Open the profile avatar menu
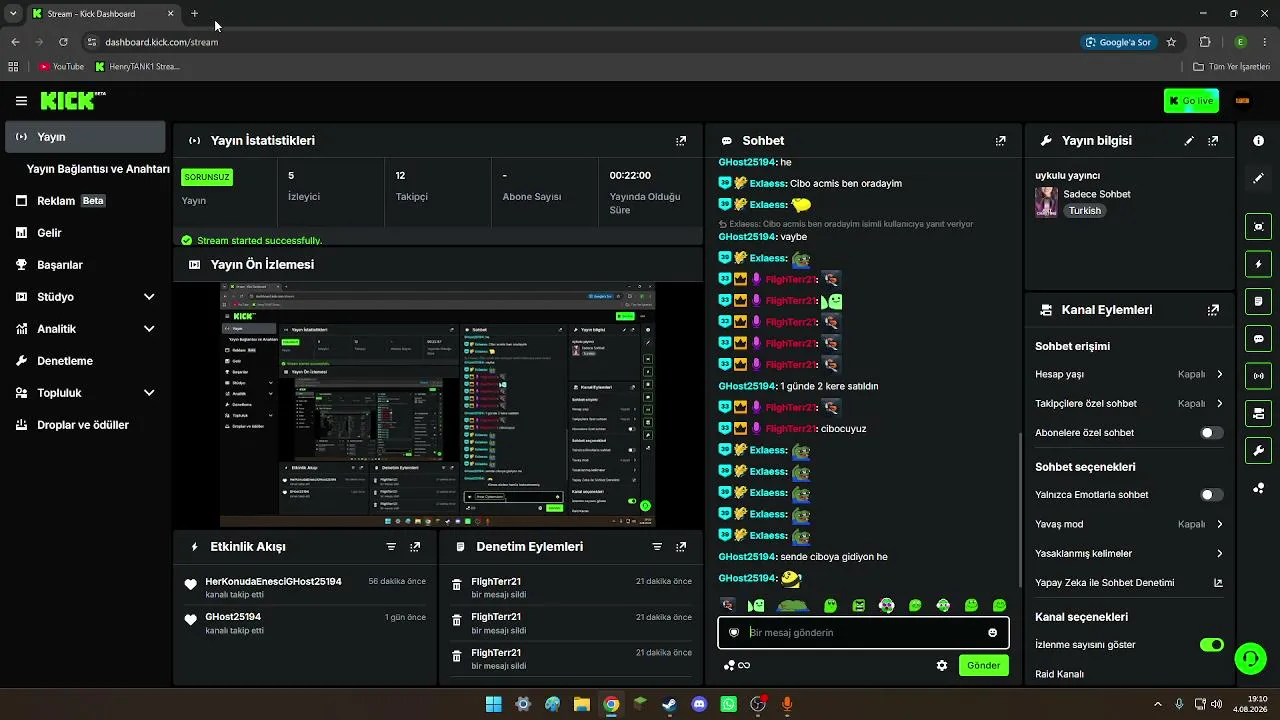The height and width of the screenshot is (720, 1280). (x=1242, y=100)
